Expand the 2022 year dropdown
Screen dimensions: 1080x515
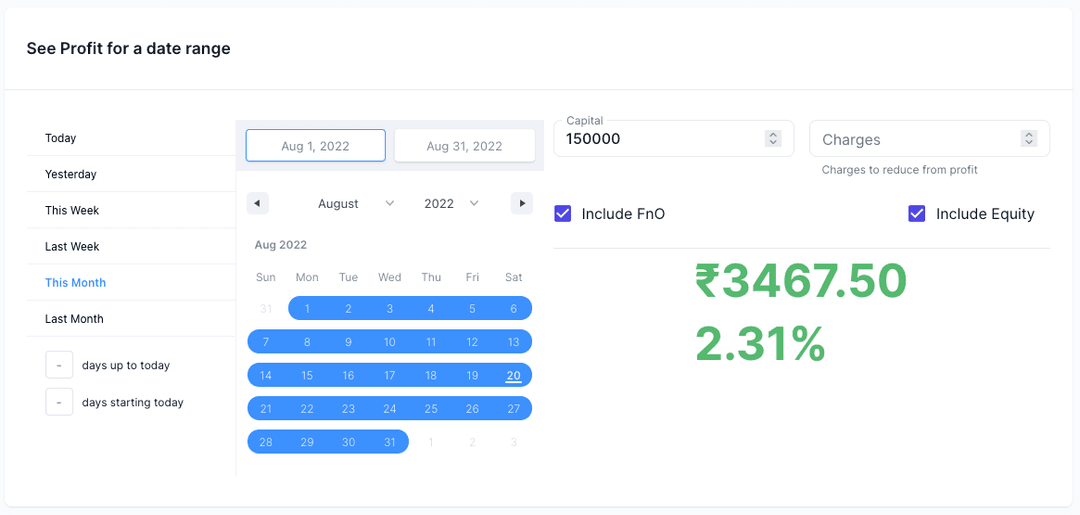(x=451, y=203)
